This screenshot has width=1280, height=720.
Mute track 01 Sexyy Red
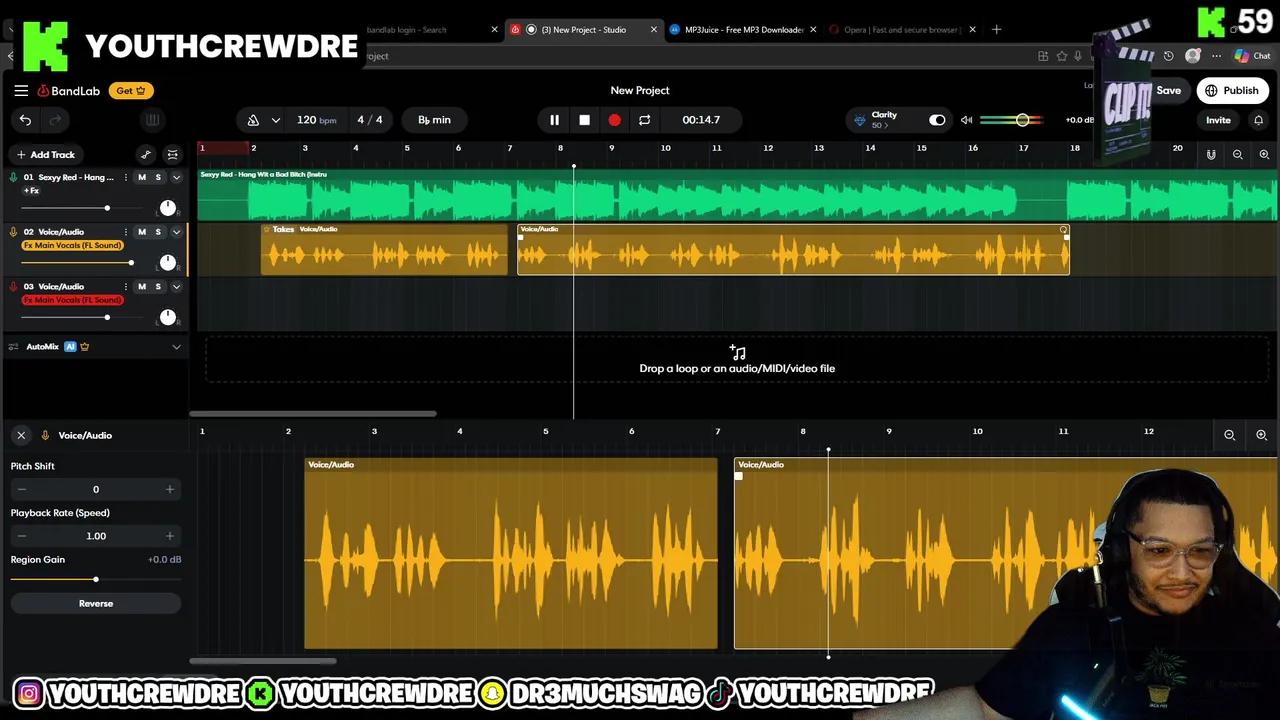coord(141,177)
